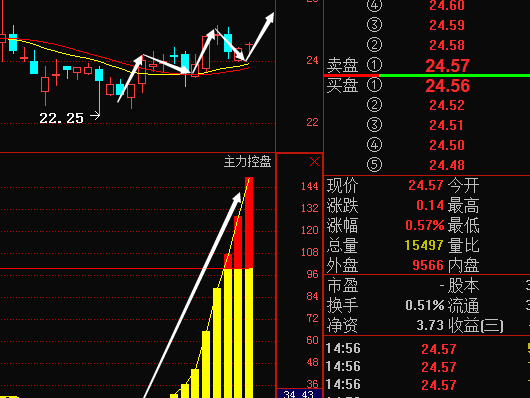Click the 外盘 9566 value

pos(428,265)
